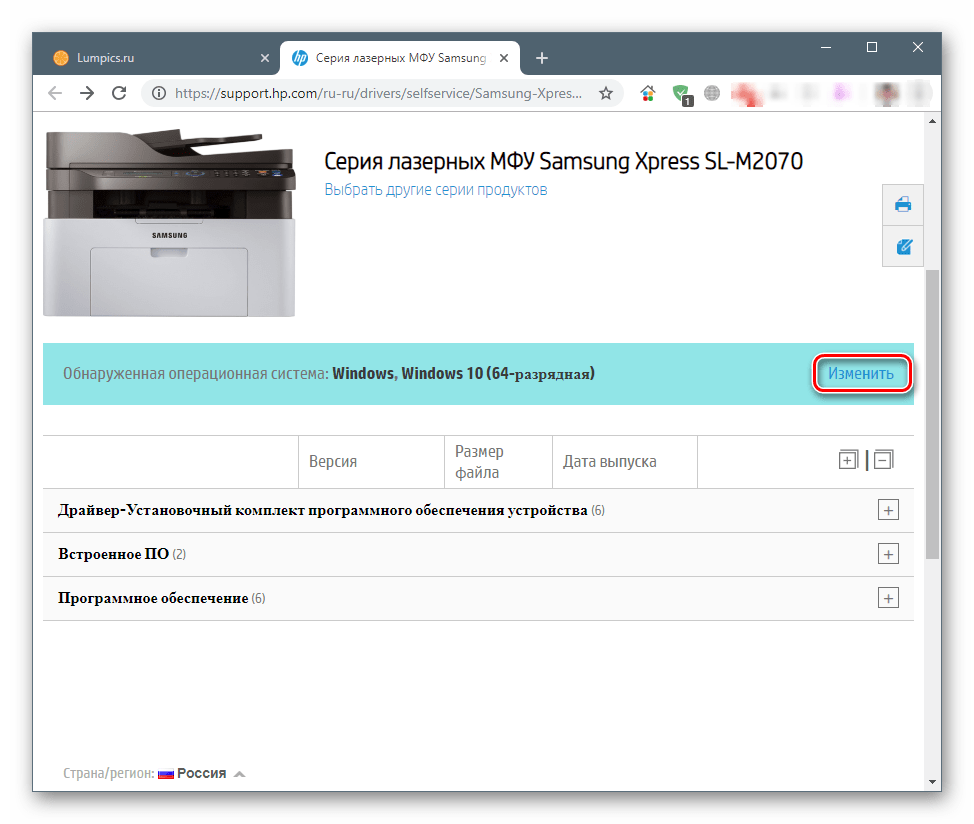The height and width of the screenshot is (824, 974).
Task: Click the green shield extension icon
Action: [681, 94]
